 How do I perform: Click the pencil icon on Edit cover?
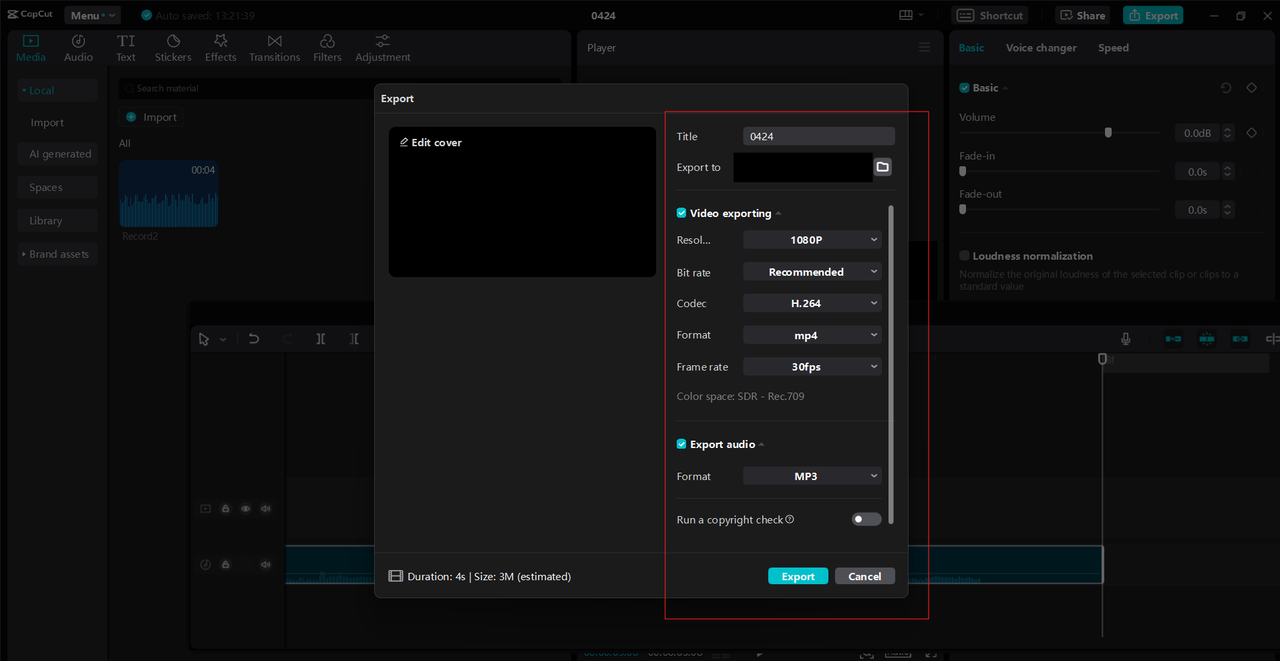coord(404,142)
